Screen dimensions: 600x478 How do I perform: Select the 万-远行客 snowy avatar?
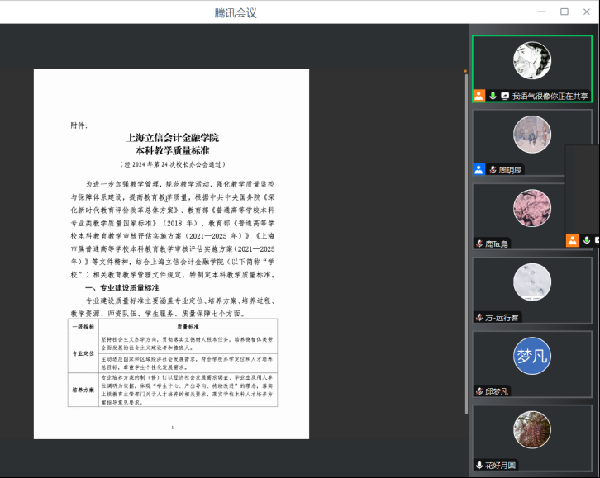coord(531,282)
